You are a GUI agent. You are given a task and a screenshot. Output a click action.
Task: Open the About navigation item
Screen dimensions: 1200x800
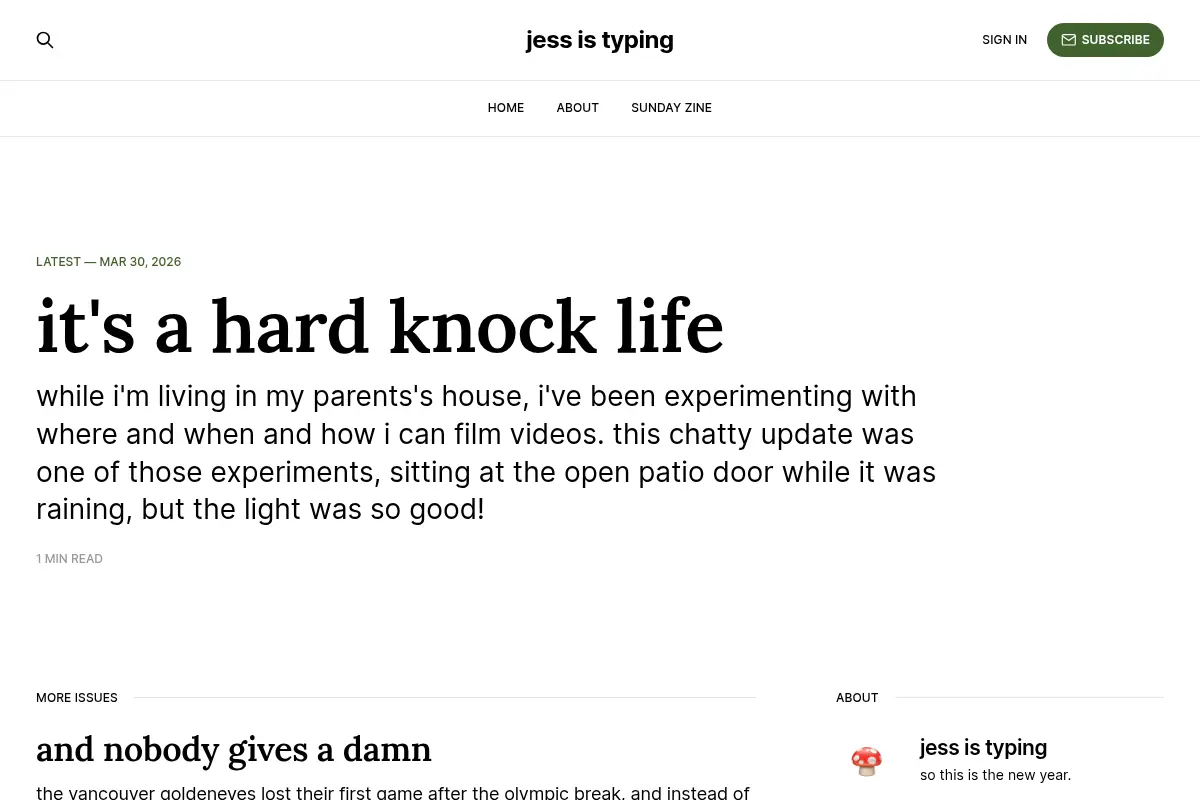click(578, 108)
